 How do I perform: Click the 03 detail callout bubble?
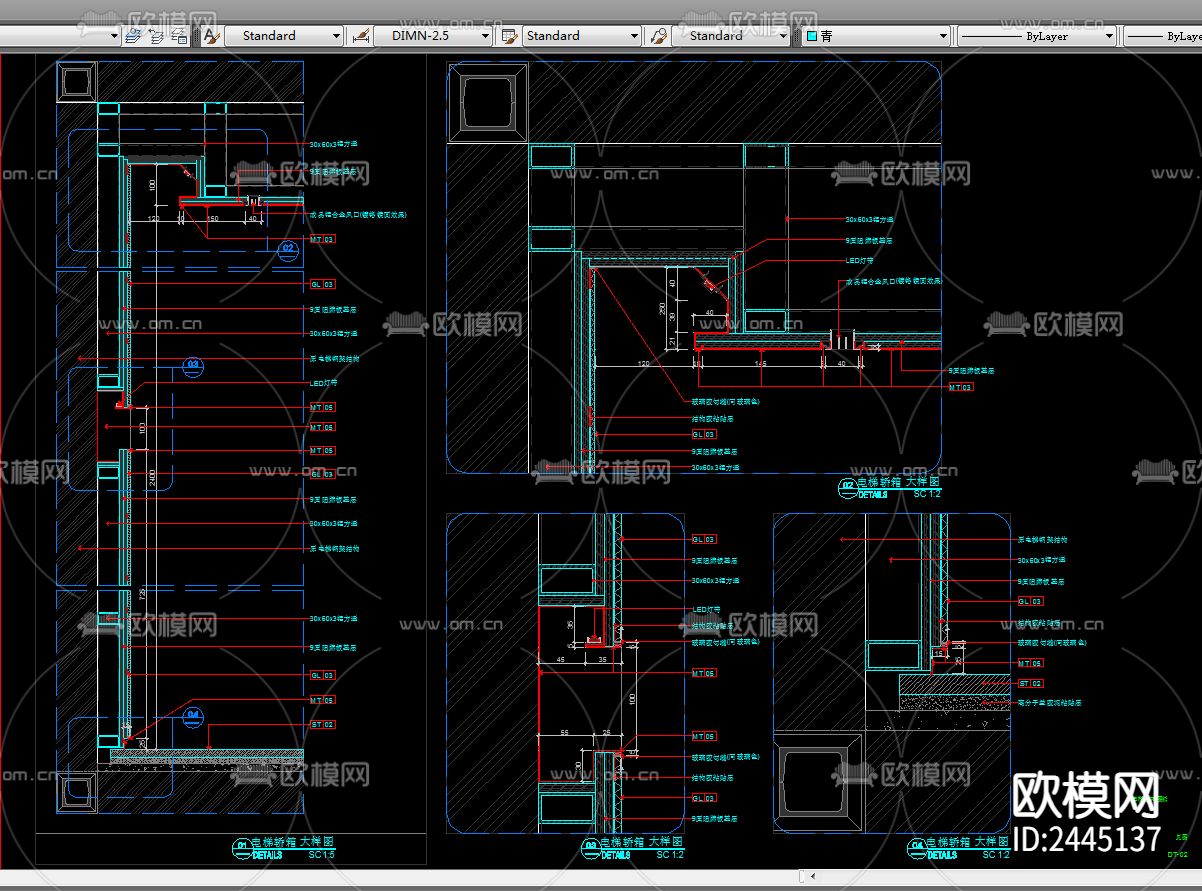pyautogui.click(x=193, y=366)
